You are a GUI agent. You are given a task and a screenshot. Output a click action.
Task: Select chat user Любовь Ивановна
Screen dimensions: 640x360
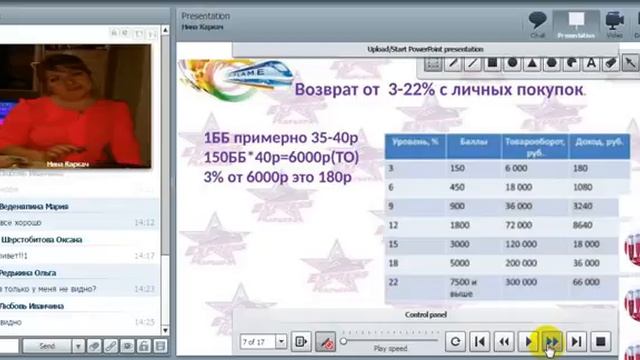tap(32, 306)
